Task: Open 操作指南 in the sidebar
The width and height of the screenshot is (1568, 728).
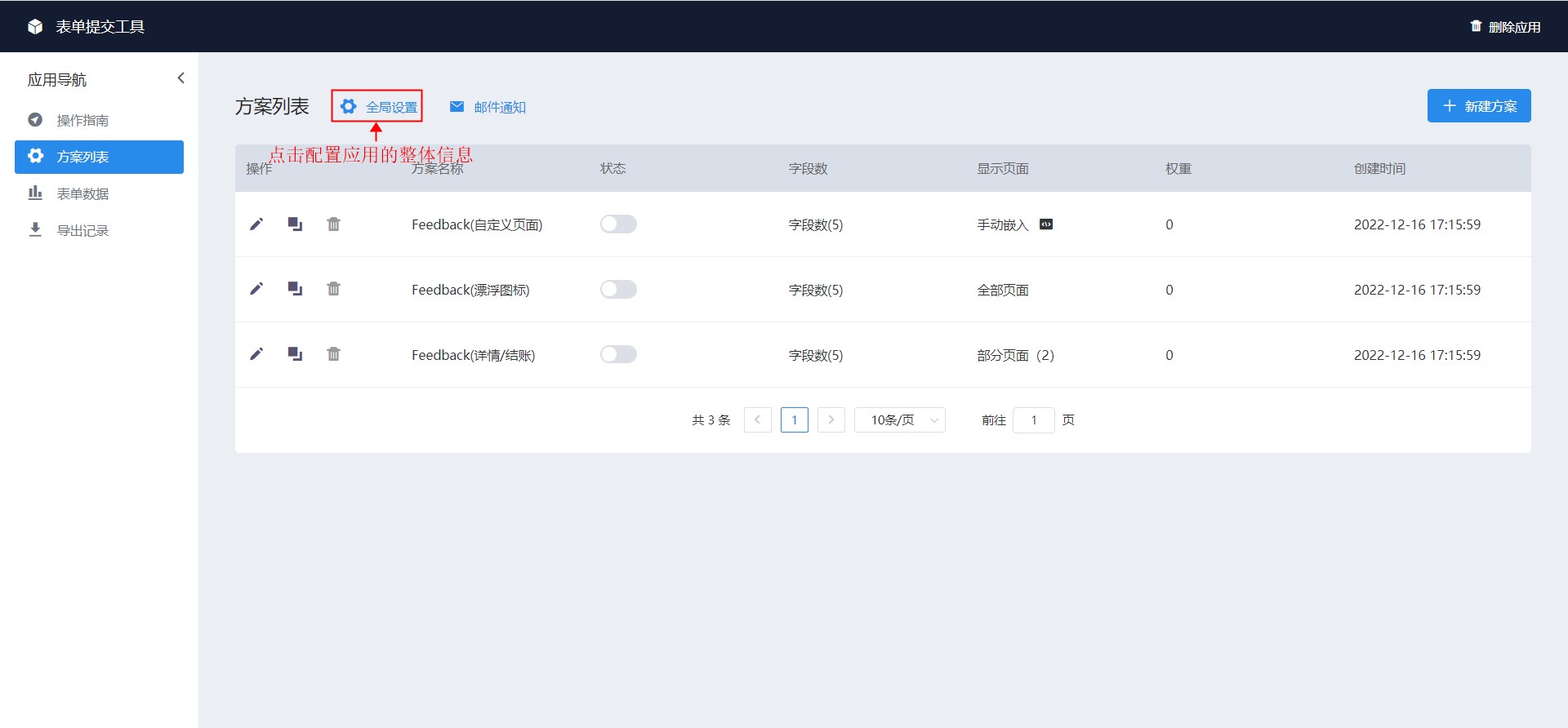Action: [x=99, y=120]
